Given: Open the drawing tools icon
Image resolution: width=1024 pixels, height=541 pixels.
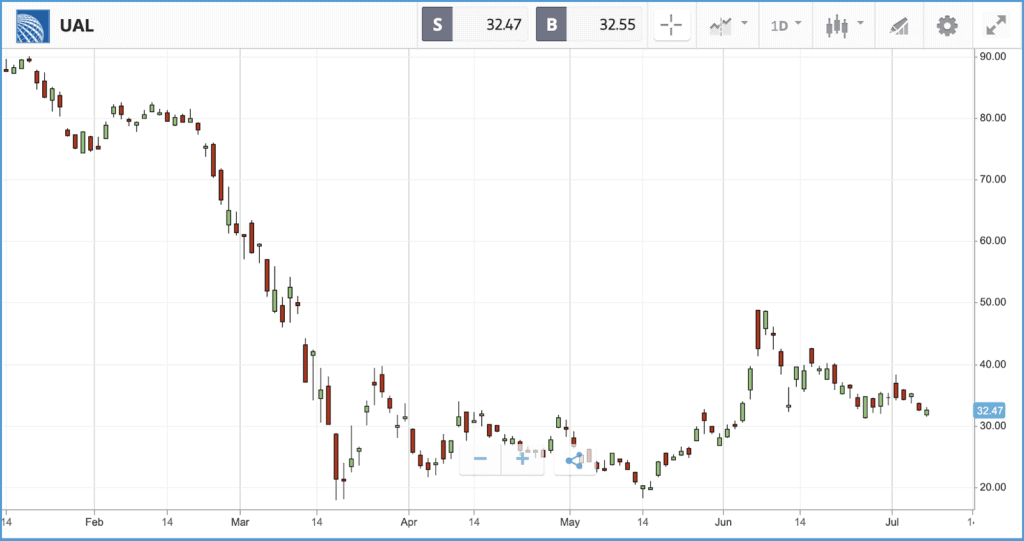Looking at the screenshot, I should click(x=899, y=25).
